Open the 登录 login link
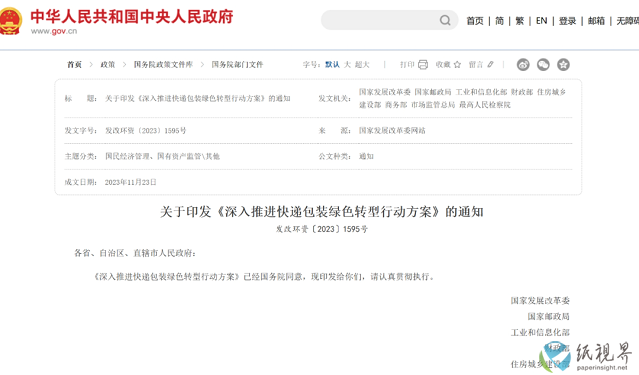Screen dimensions: 639x375 point(567,21)
